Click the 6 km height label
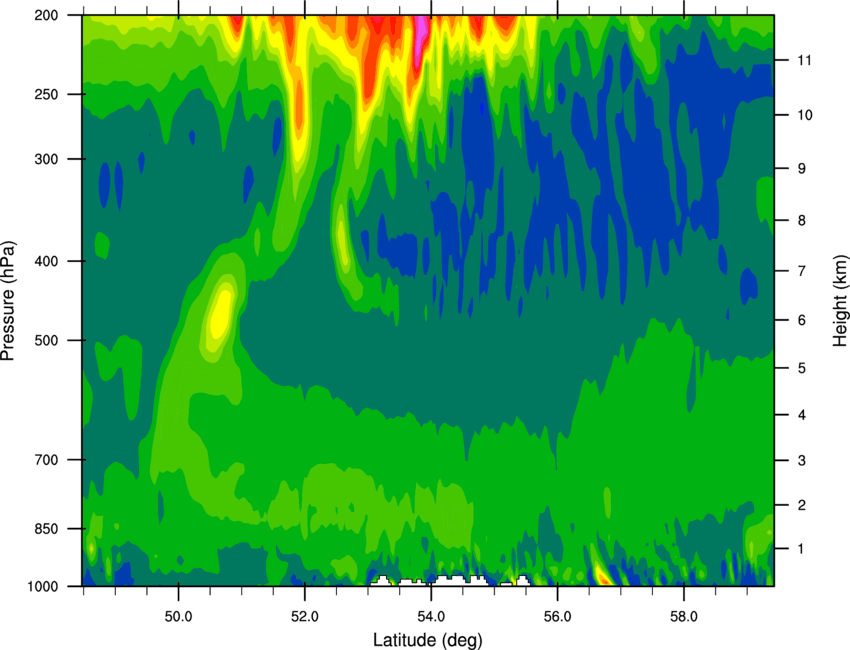This screenshot has width=850, height=650. point(801,320)
